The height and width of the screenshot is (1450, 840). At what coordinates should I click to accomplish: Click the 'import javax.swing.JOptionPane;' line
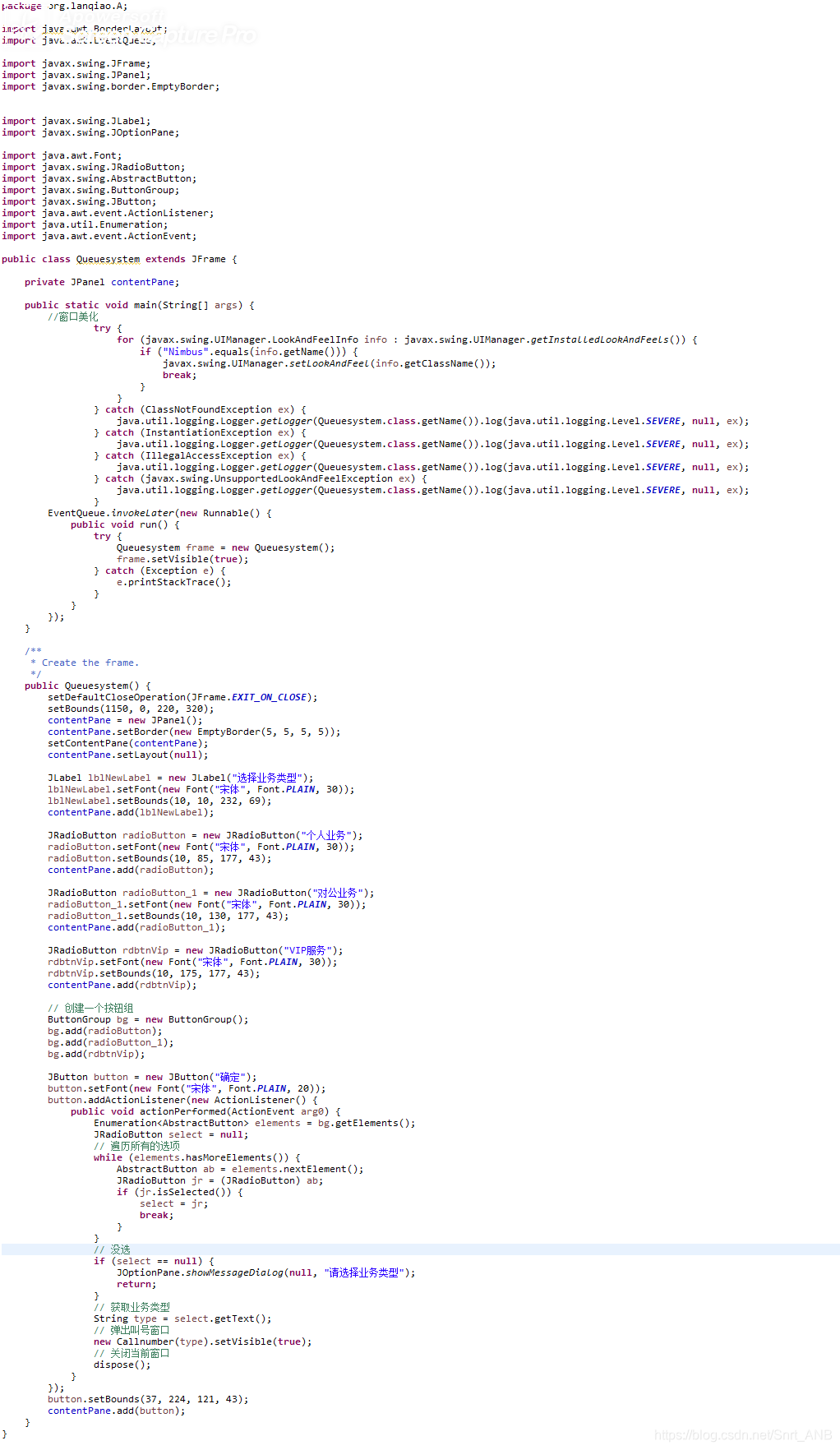[90, 132]
